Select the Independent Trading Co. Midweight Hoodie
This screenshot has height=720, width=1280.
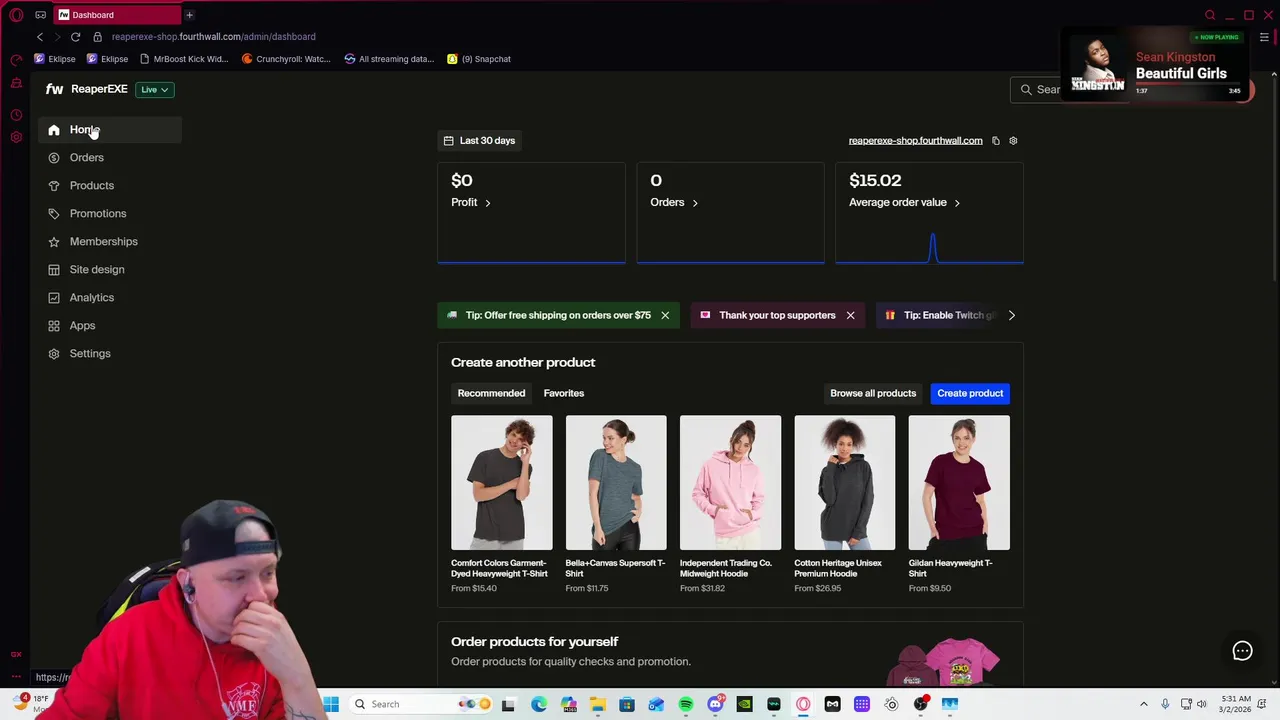[730, 483]
